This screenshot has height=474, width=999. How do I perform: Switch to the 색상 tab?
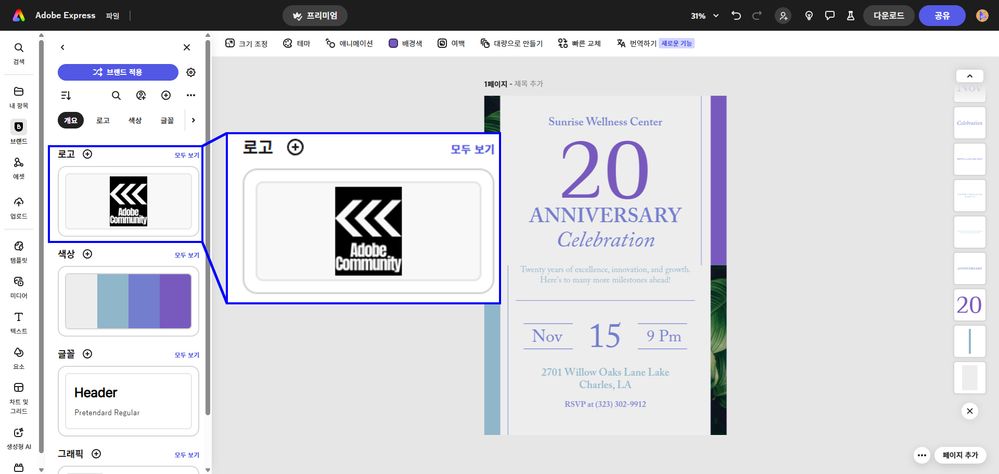pyautogui.click(x=134, y=120)
